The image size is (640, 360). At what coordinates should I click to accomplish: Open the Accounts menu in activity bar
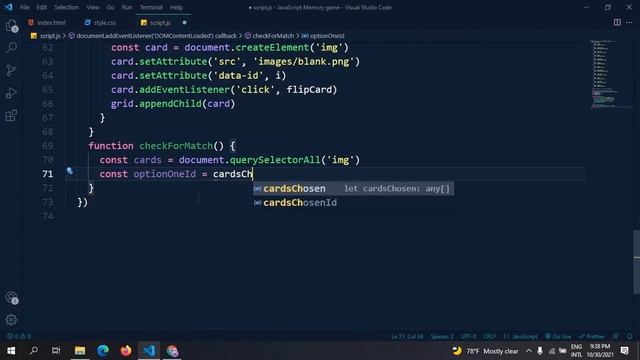(11, 298)
